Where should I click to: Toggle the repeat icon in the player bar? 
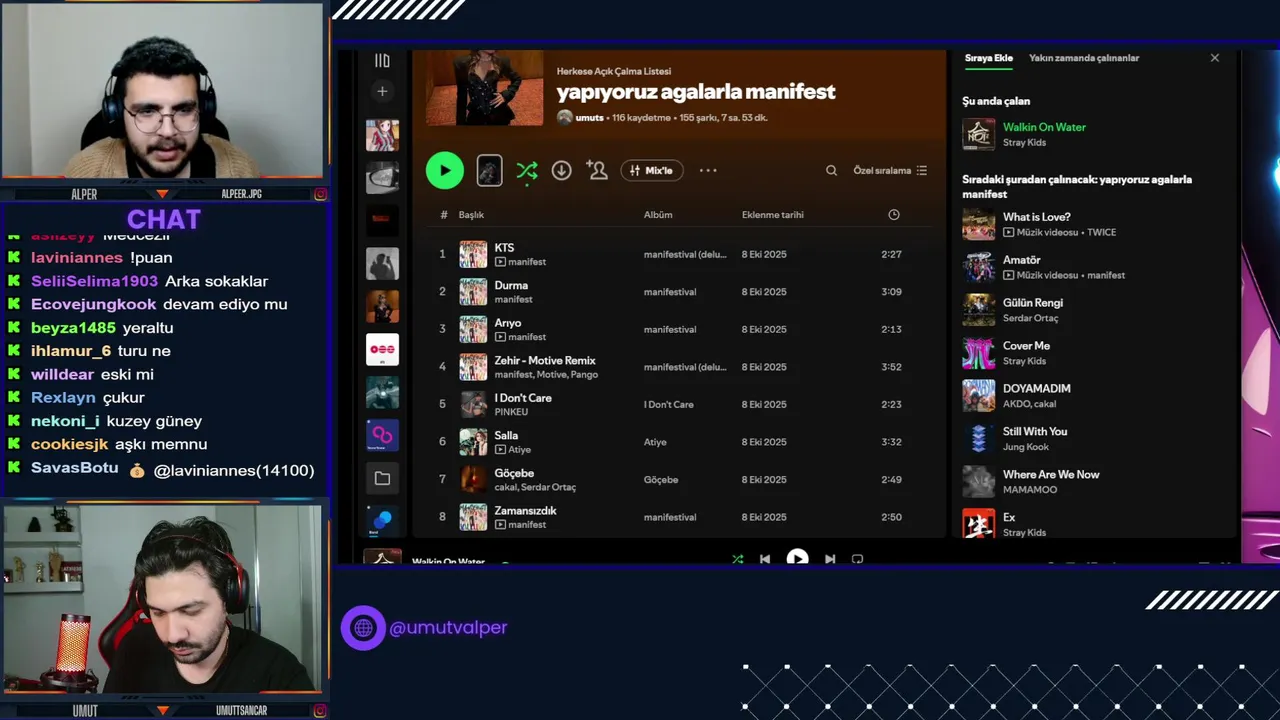857,559
